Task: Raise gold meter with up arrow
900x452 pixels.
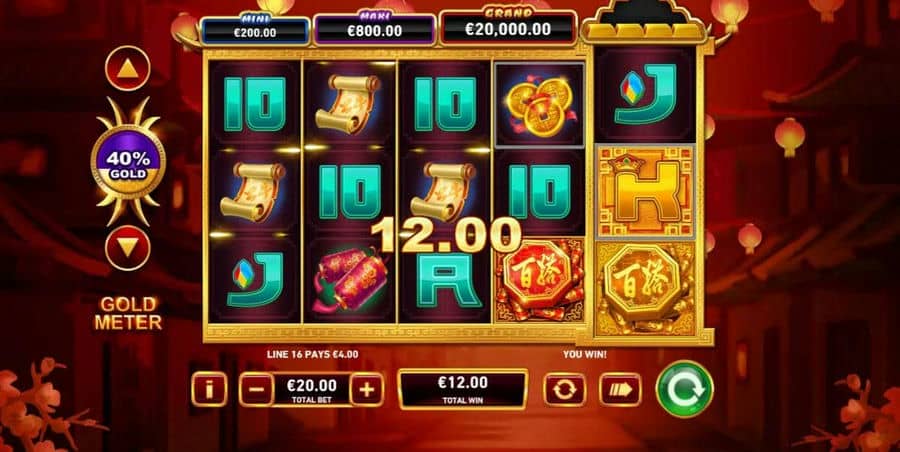Action: (x=127, y=68)
